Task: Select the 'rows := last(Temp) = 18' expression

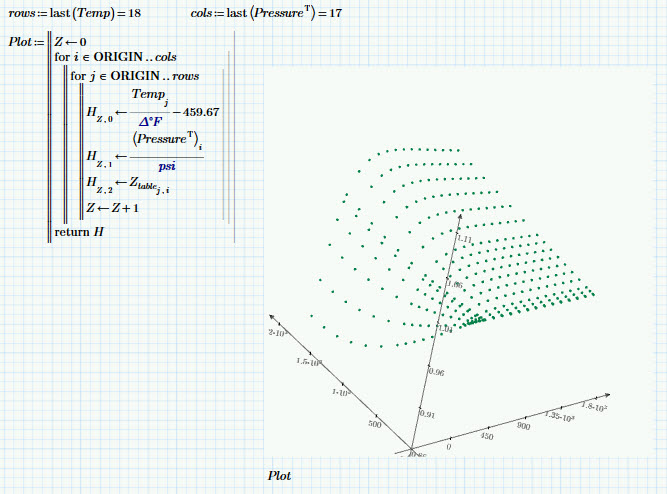Action: pos(74,13)
